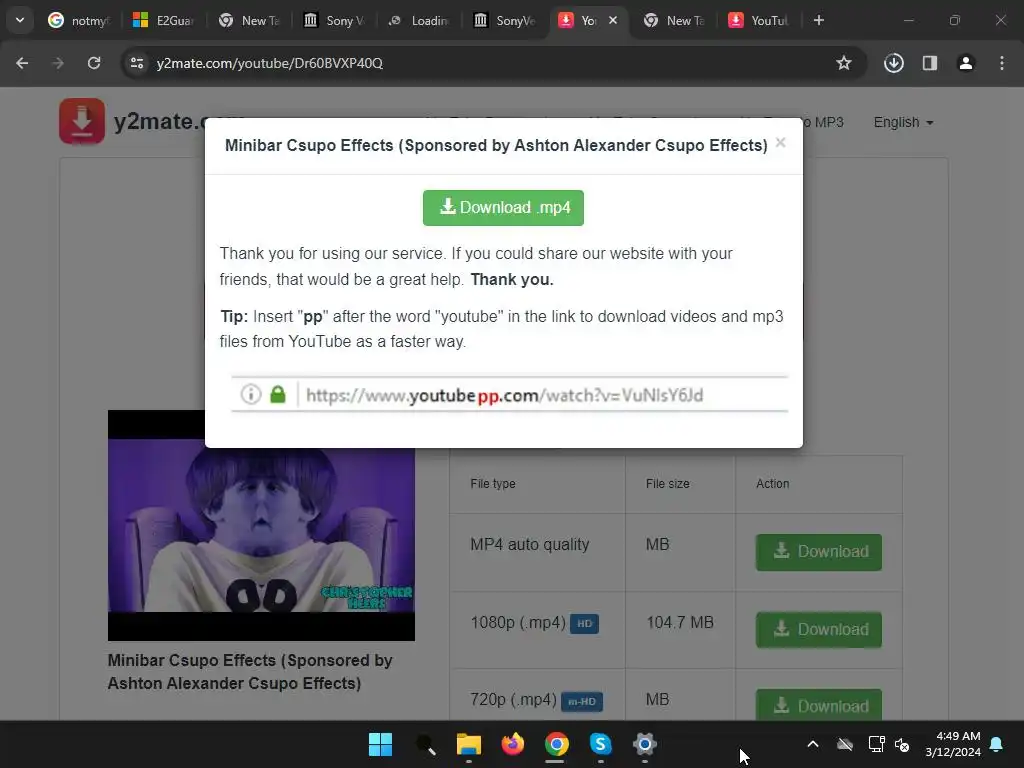The width and height of the screenshot is (1024, 768).
Task: Click the Action column header
Action: click(x=773, y=484)
